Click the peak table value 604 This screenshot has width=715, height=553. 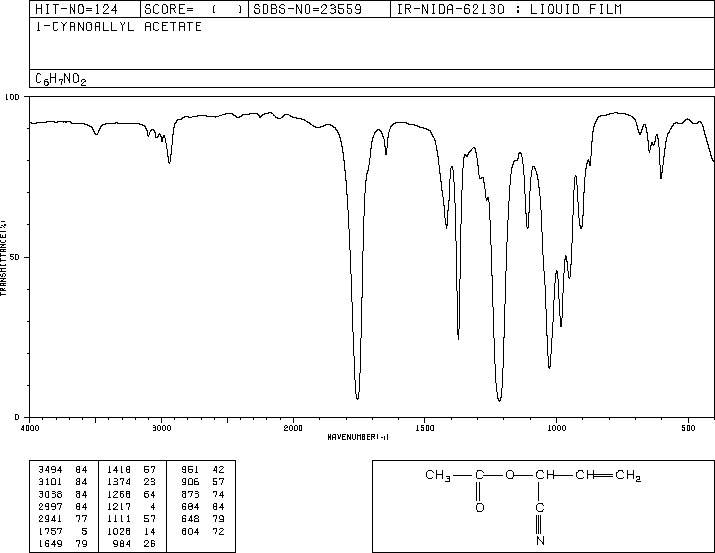click(x=190, y=531)
